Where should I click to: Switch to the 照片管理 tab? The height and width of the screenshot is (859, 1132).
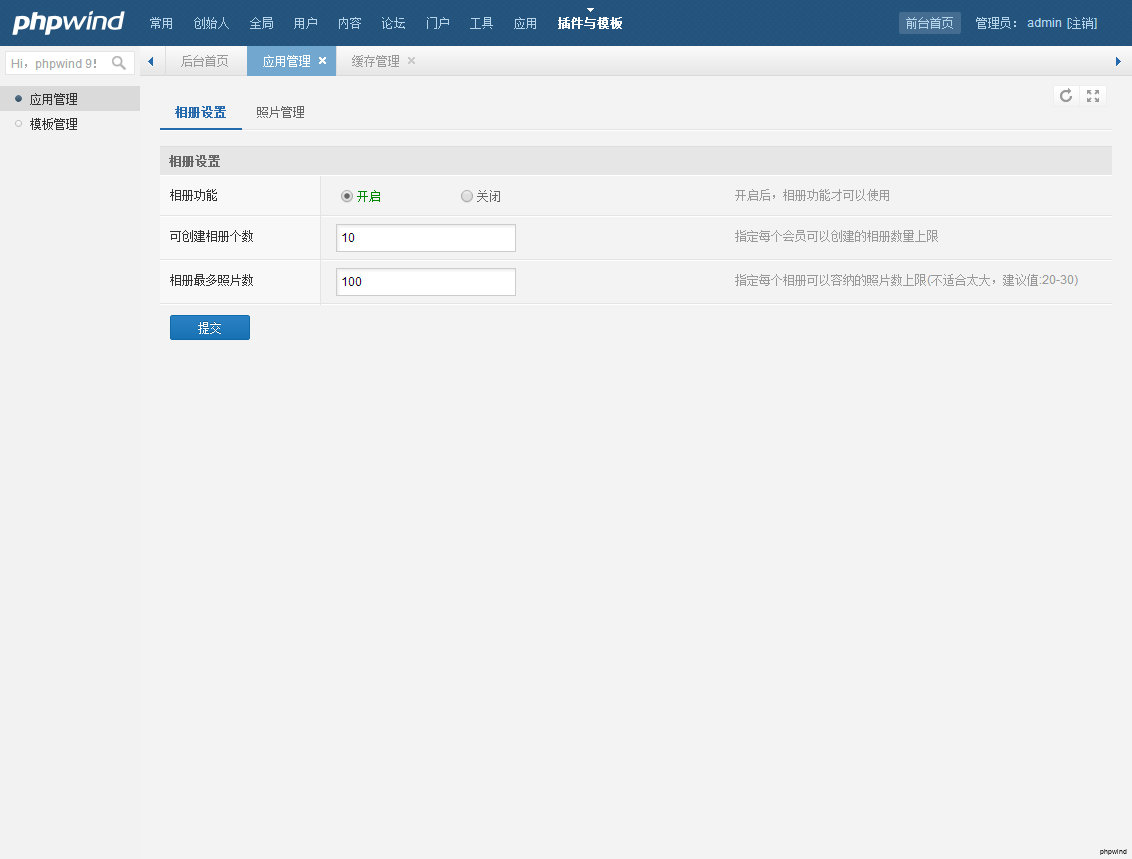[x=280, y=113]
